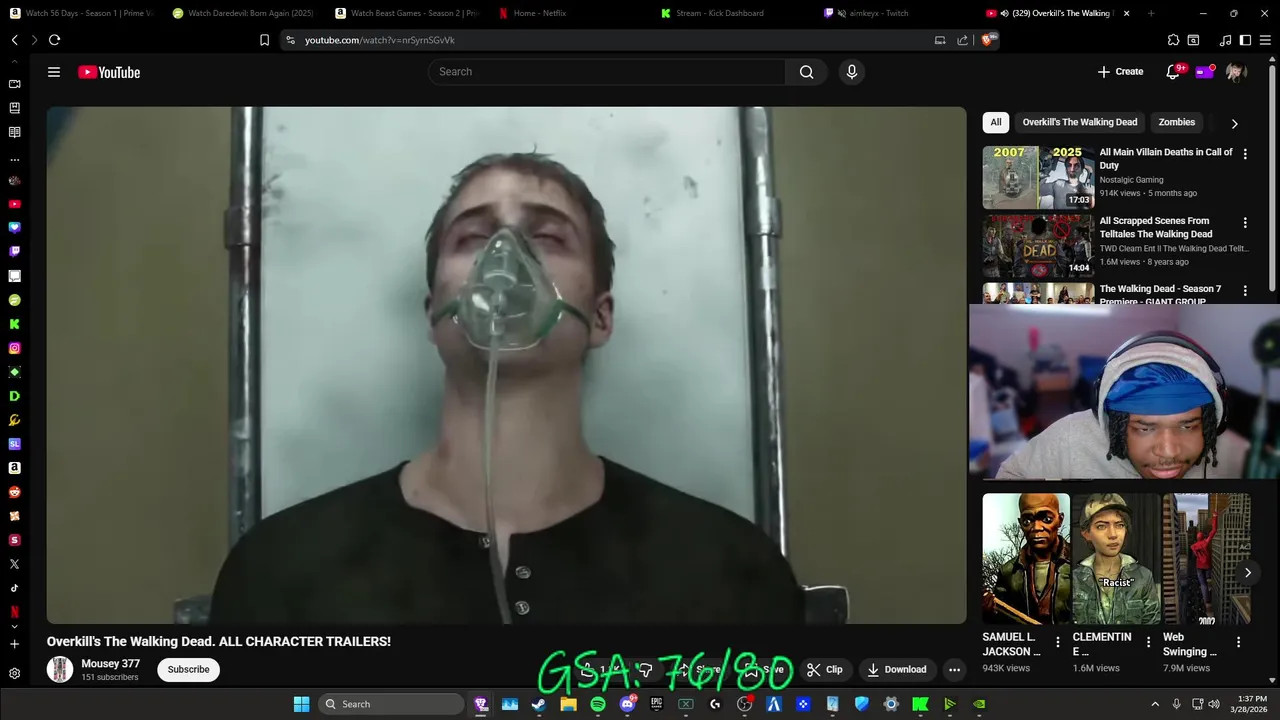Screen dimensions: 1280x720
Task: Go to the YouTube home logo
Action: click(x=109, y=72)
